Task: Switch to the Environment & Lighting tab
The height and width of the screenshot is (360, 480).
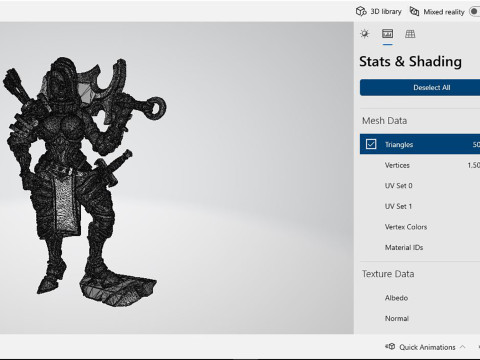Action: point(365,34)
